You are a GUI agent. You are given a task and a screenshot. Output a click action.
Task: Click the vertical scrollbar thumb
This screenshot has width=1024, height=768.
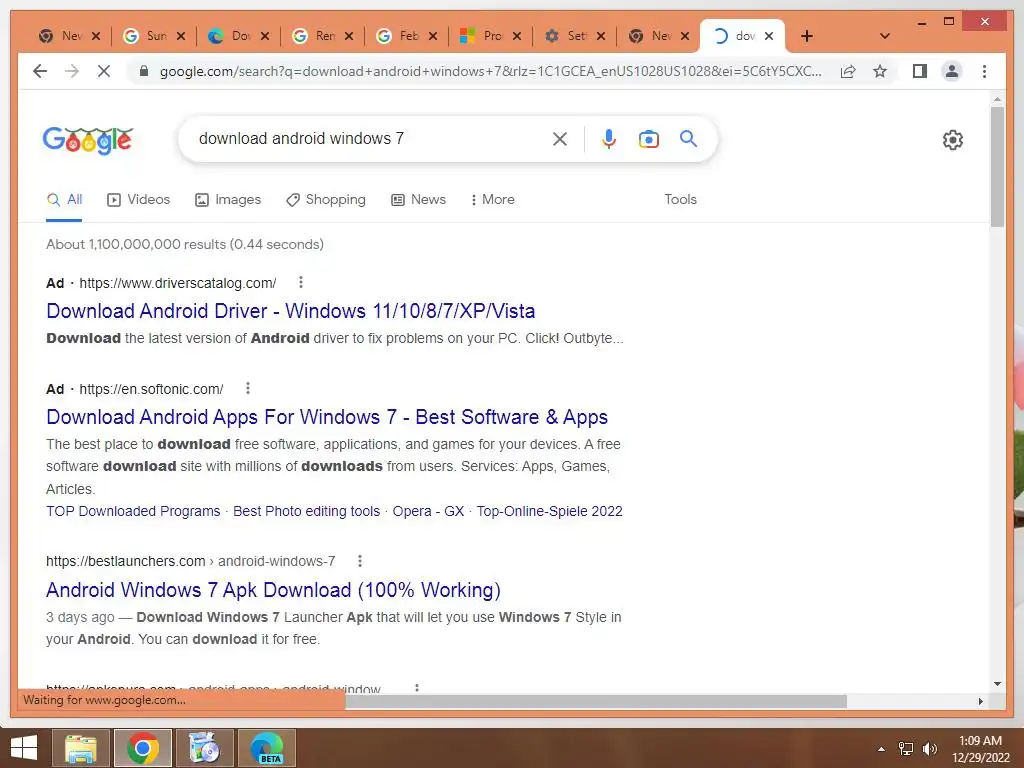pos(997,167)
